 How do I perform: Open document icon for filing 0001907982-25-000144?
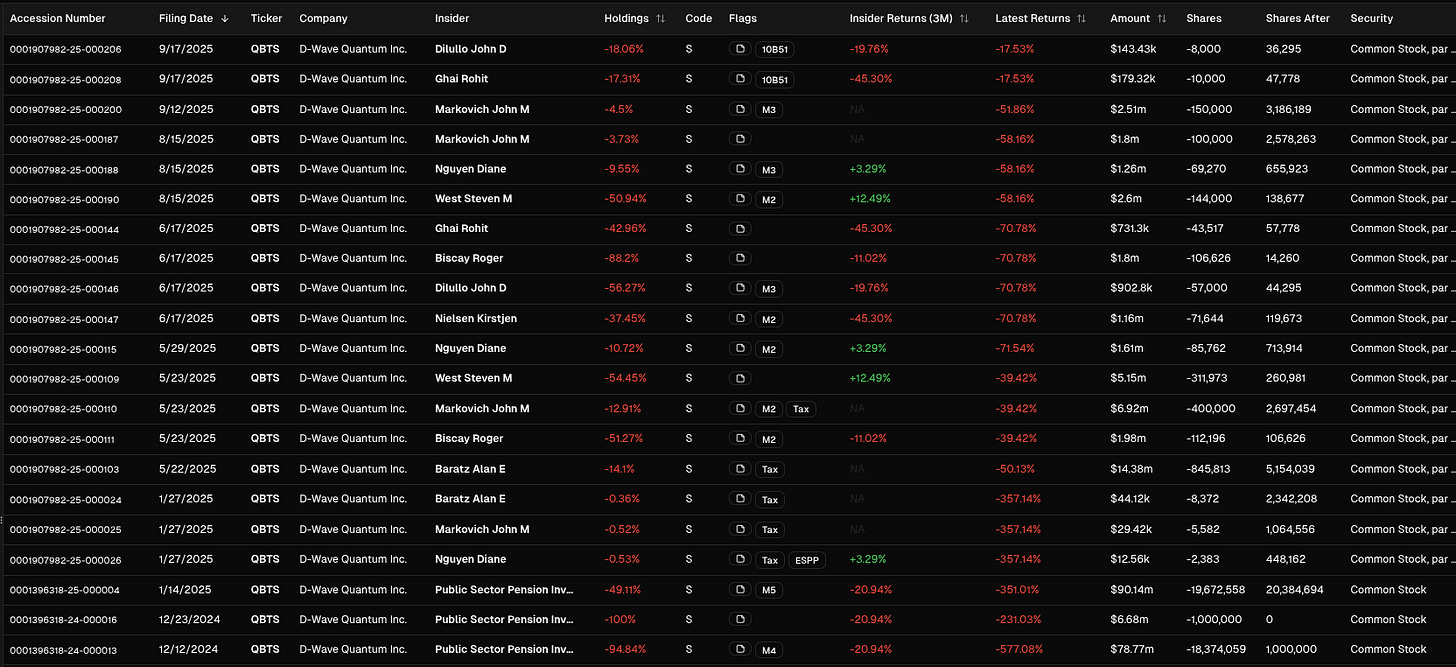[740, 229]
